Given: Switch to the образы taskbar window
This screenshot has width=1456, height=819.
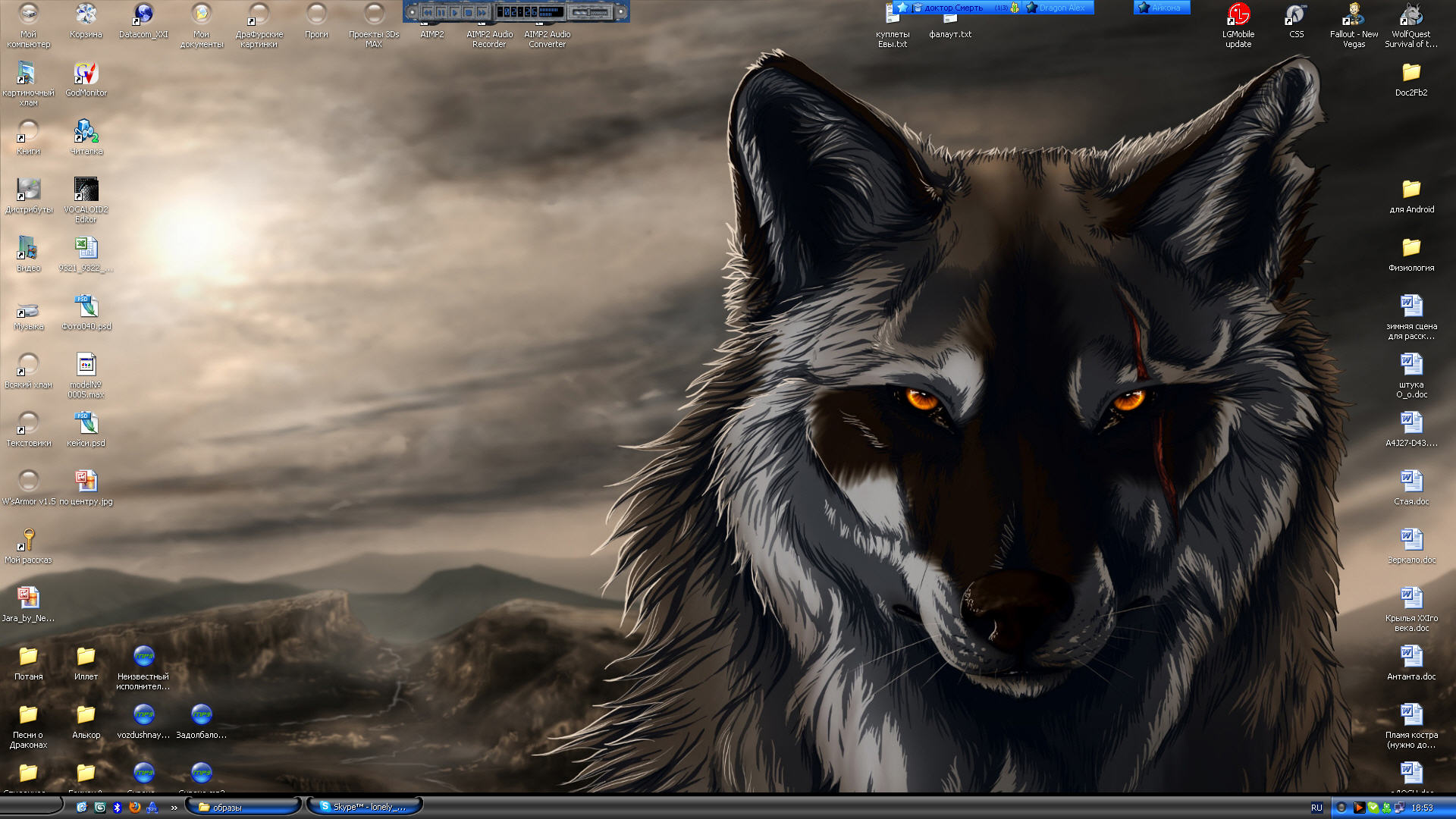Looking at the screenshot, I should pyautogui.click(x=243, y=807).
